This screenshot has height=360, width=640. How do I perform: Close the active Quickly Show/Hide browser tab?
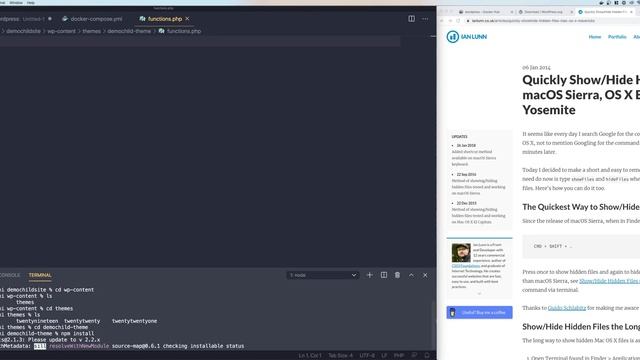pyautogui.click(x=631, y=12)
